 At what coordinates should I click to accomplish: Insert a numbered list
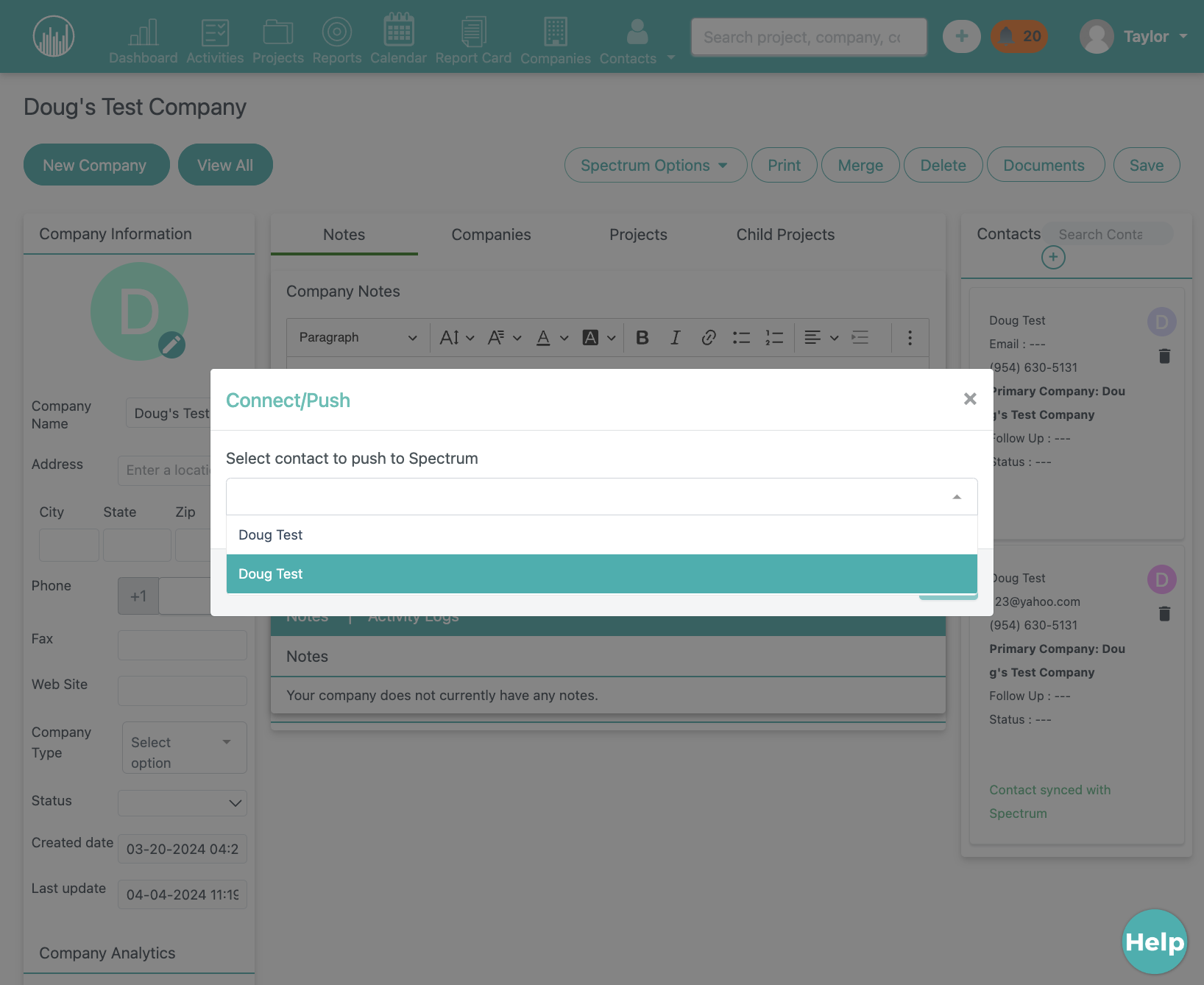(x=773, y=337)
